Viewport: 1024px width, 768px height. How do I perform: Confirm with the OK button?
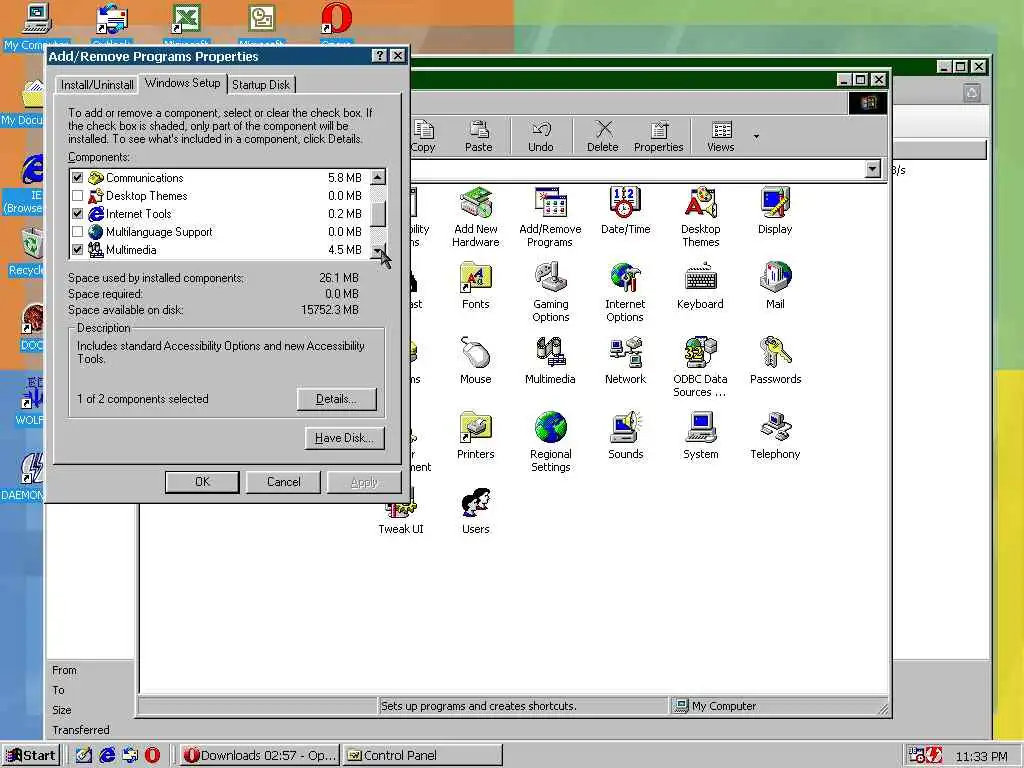[x=202, y=482]
